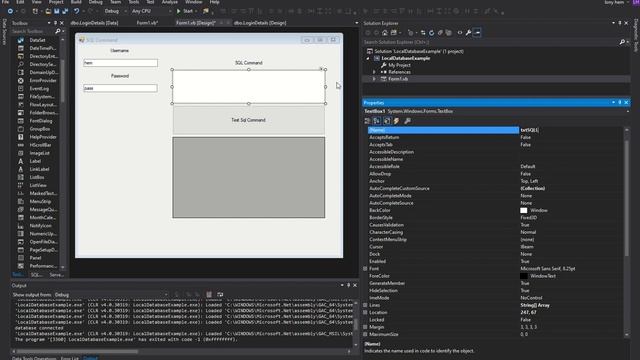Click the Alphabetical sort icon in Properties
Screen dimensions: 640x360
[377, 121]
